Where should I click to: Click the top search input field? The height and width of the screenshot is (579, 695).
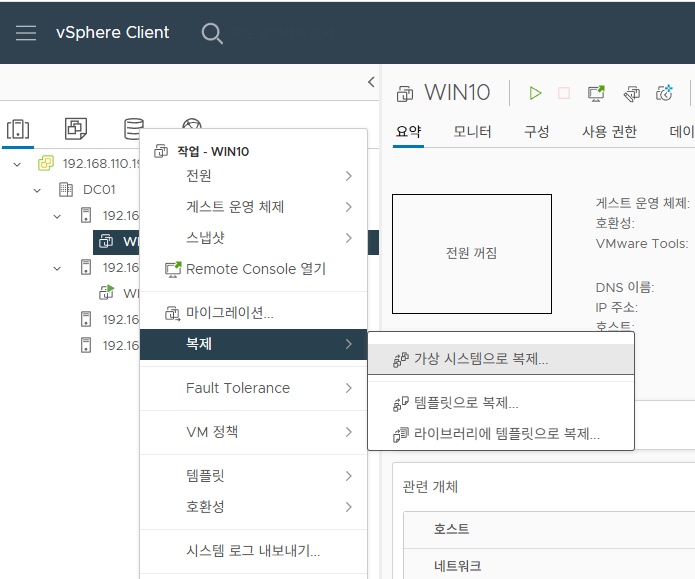(284, 33)
